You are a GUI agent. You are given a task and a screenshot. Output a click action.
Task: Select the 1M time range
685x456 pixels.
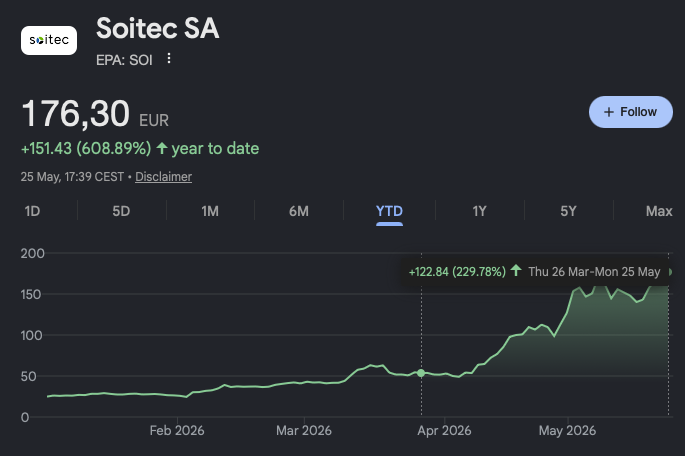pos(210,211)
